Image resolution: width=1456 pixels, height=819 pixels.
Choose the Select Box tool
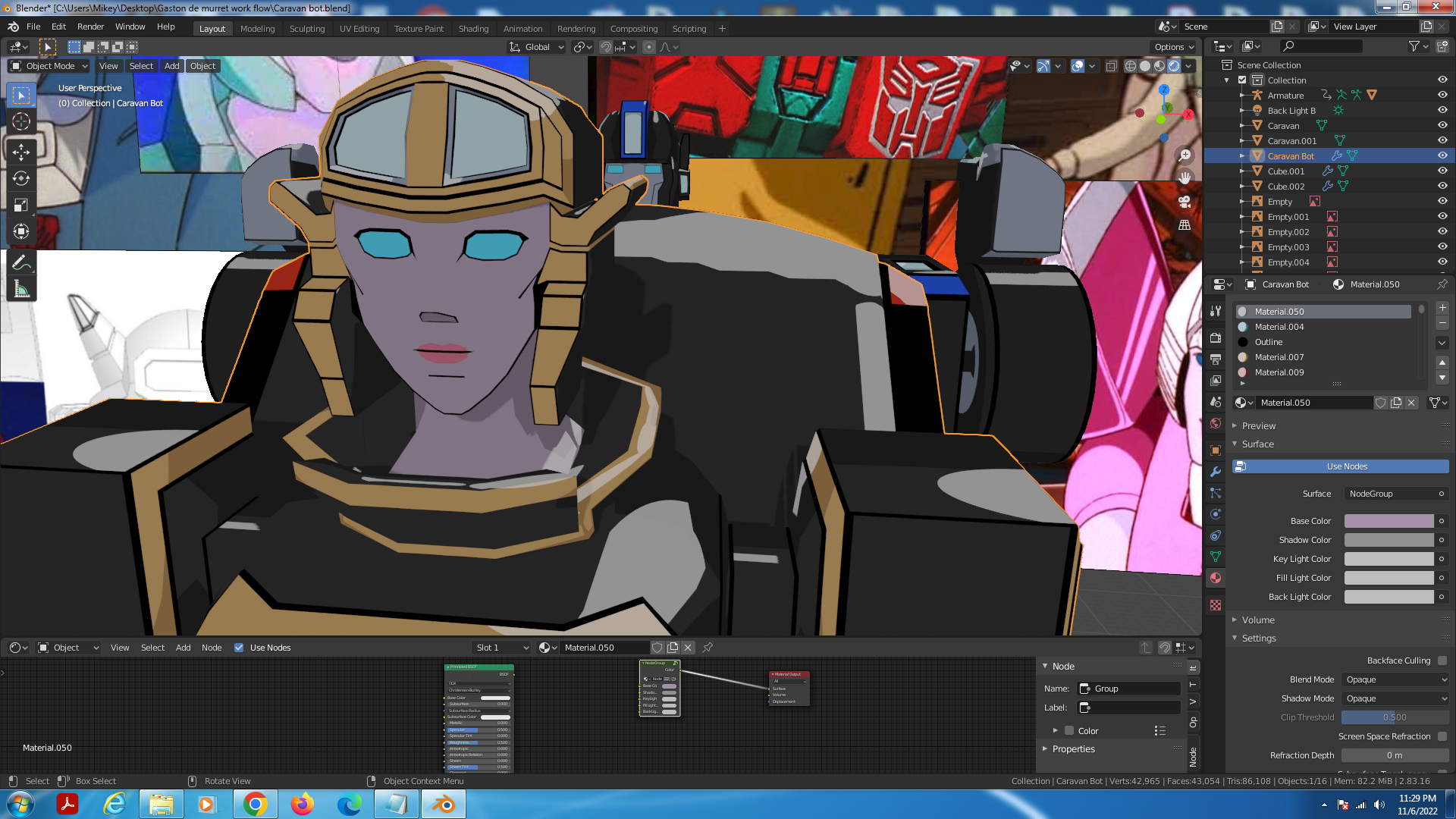pyautogui.click(x=21, y=95)
